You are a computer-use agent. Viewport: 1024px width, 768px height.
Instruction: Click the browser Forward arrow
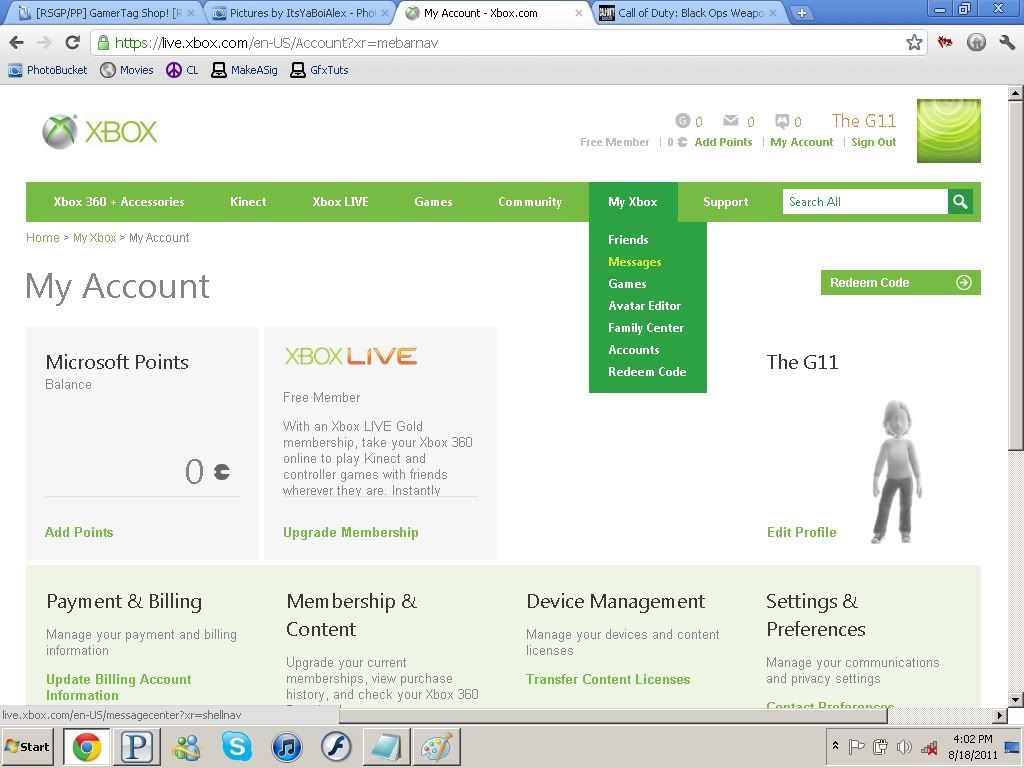(44, 43)
